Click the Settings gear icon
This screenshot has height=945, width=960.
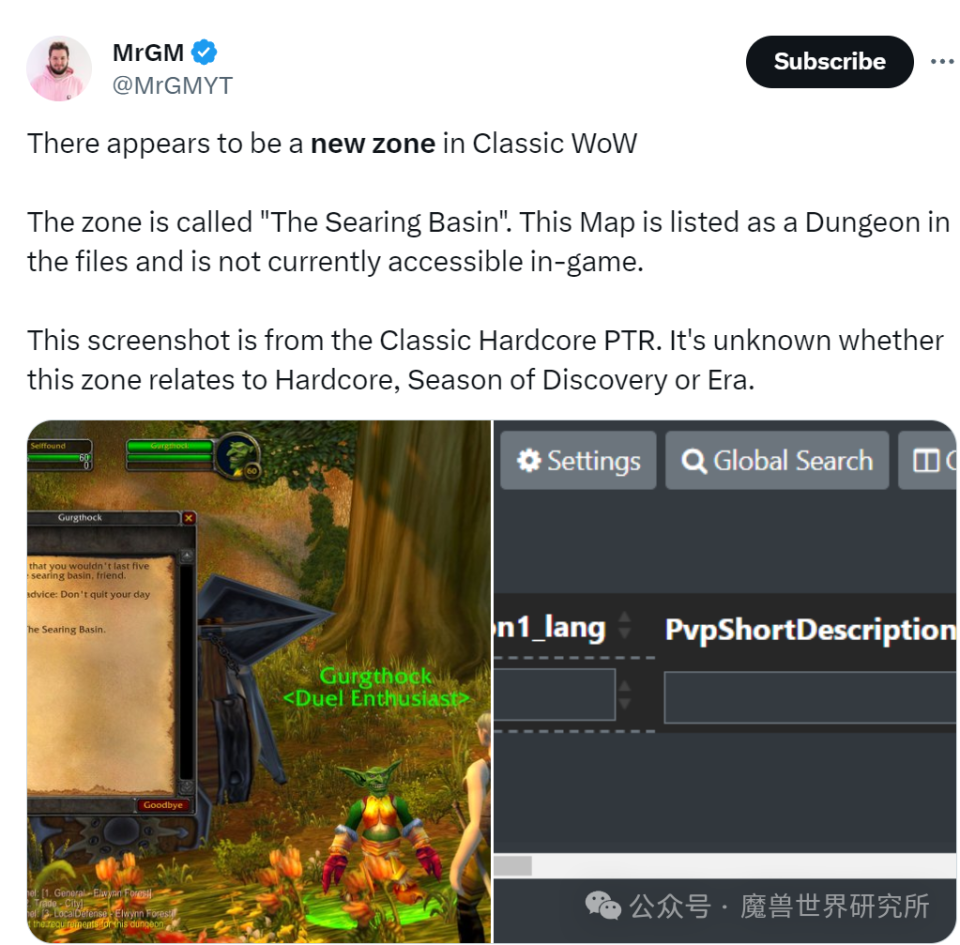click(528, 460)
